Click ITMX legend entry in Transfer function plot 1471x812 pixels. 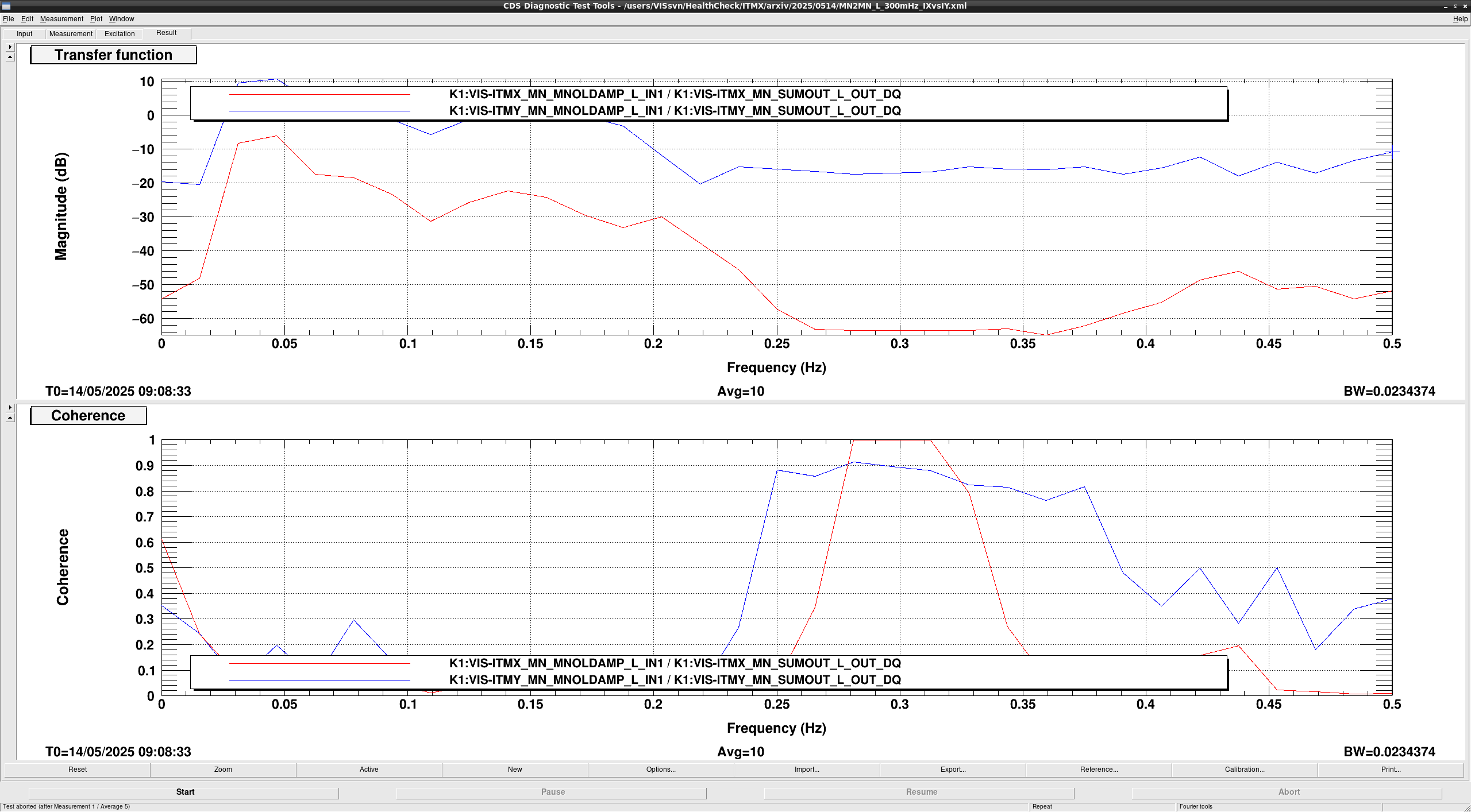tap(675, 94)
